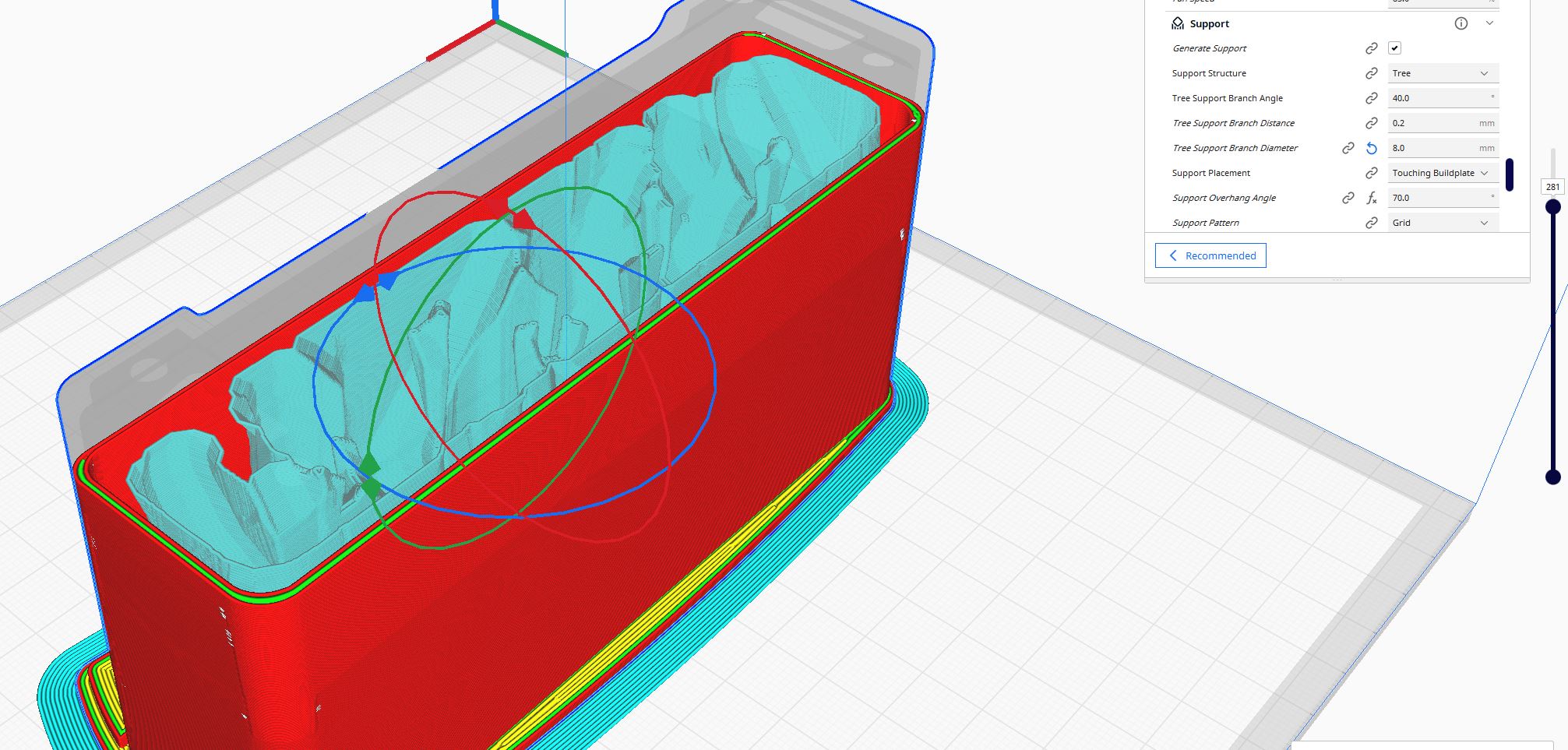This screenshot has height=750, width=1568.
Task: Open the Support info icon
Action: tap(1461, 23)
